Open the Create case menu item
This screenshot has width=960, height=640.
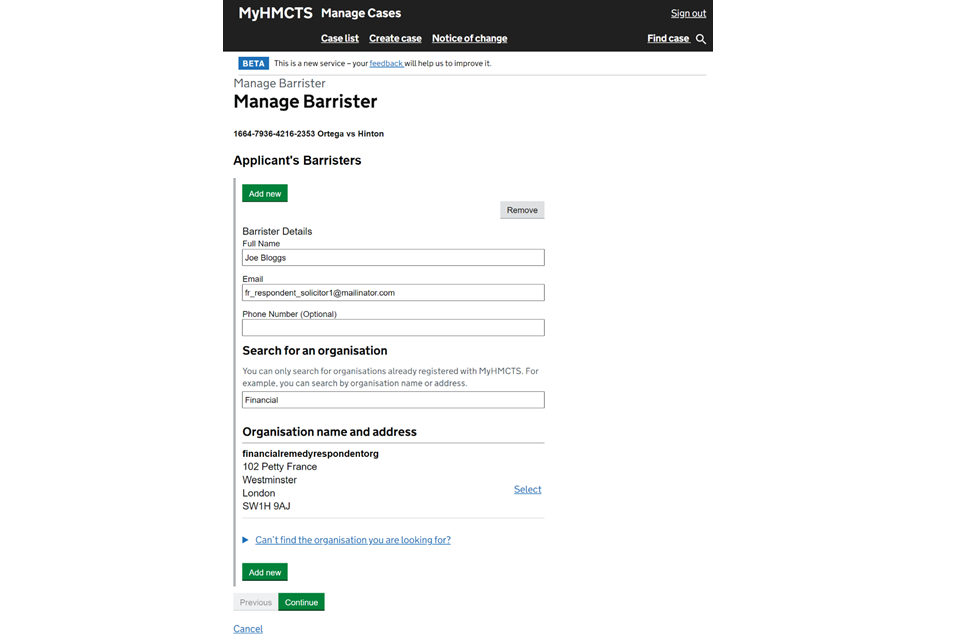[395, 39]
